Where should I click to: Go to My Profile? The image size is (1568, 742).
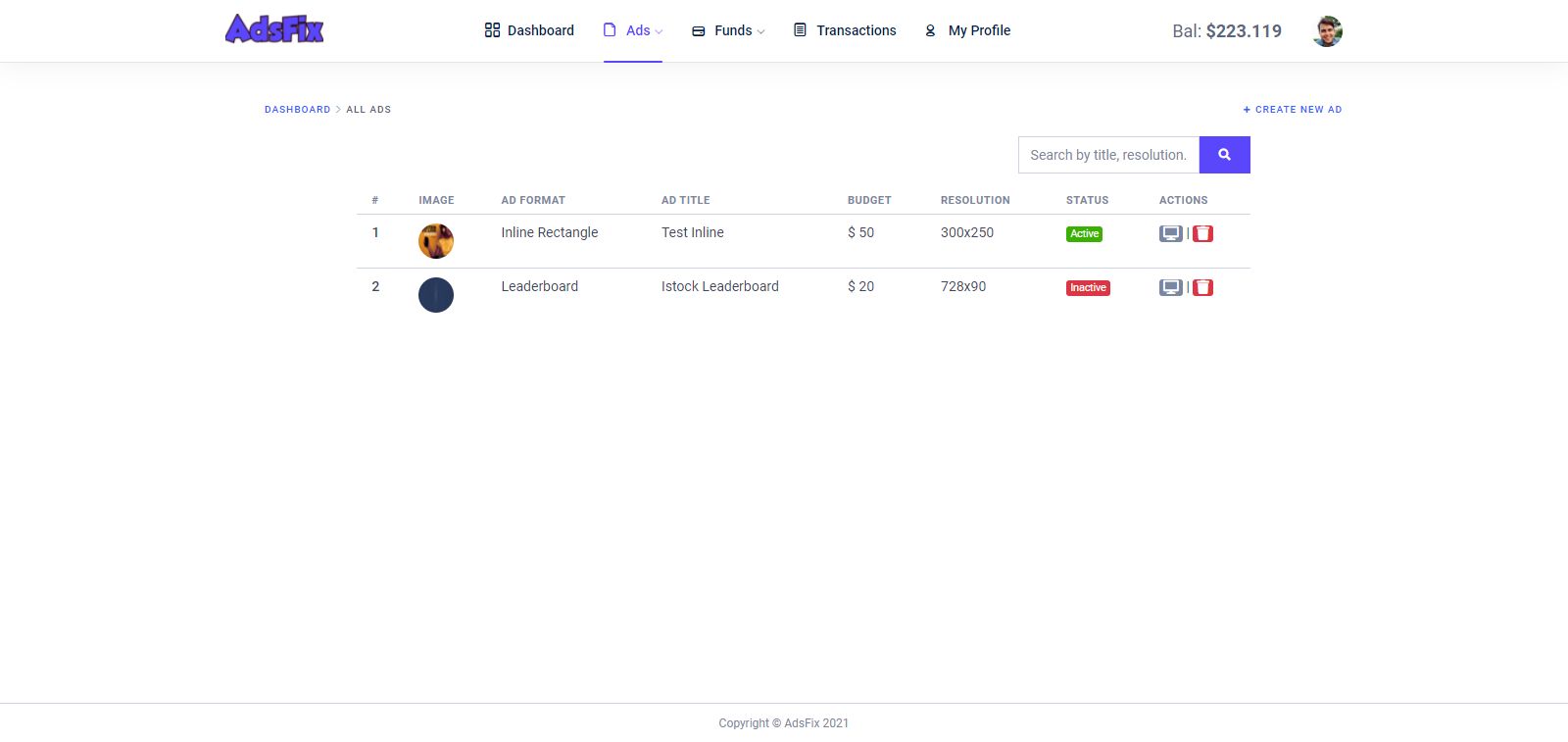coord(967,30)
